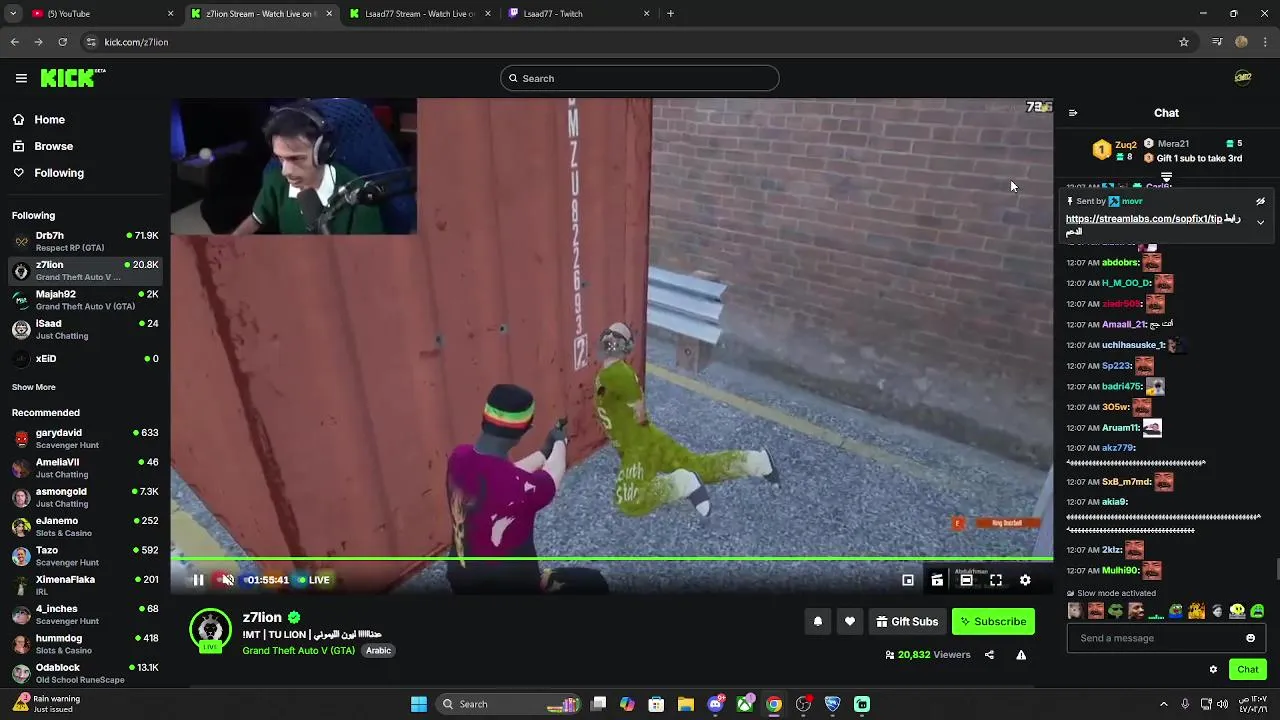Reload the page
Image resolution: width=1280 pixels, height=720 pixels.
(x=62, y=42)
